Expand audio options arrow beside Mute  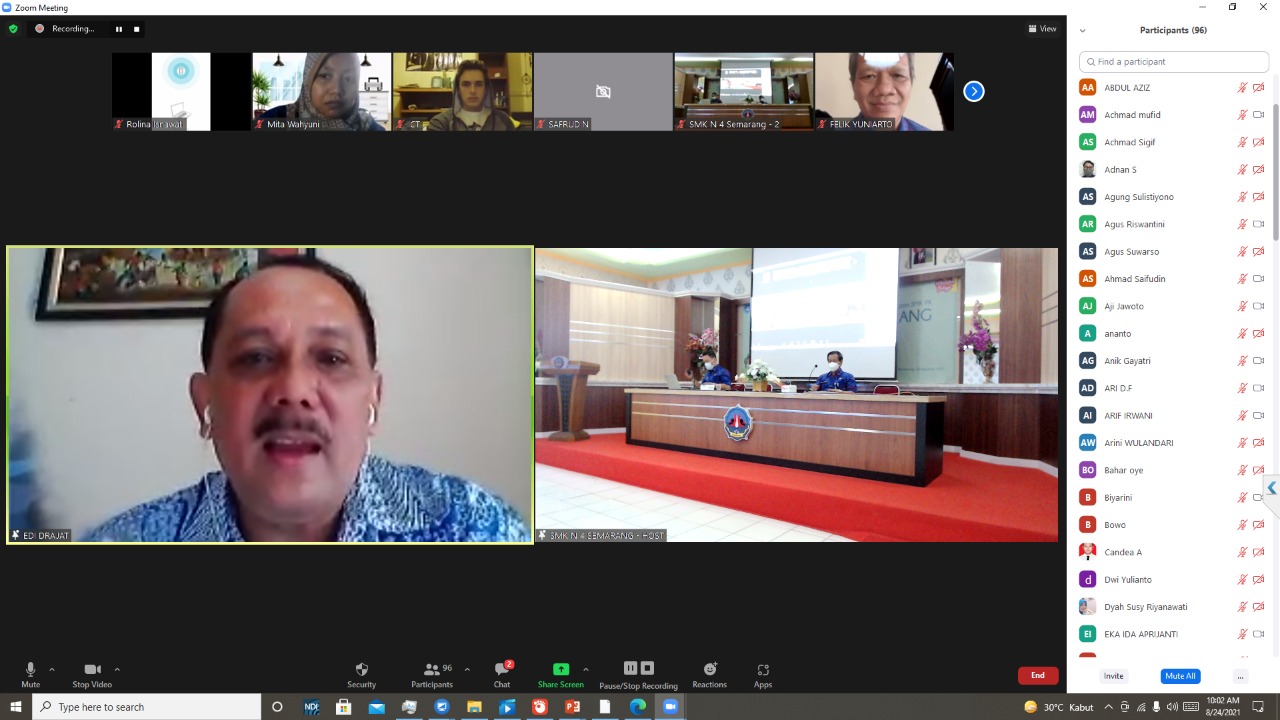52,669
